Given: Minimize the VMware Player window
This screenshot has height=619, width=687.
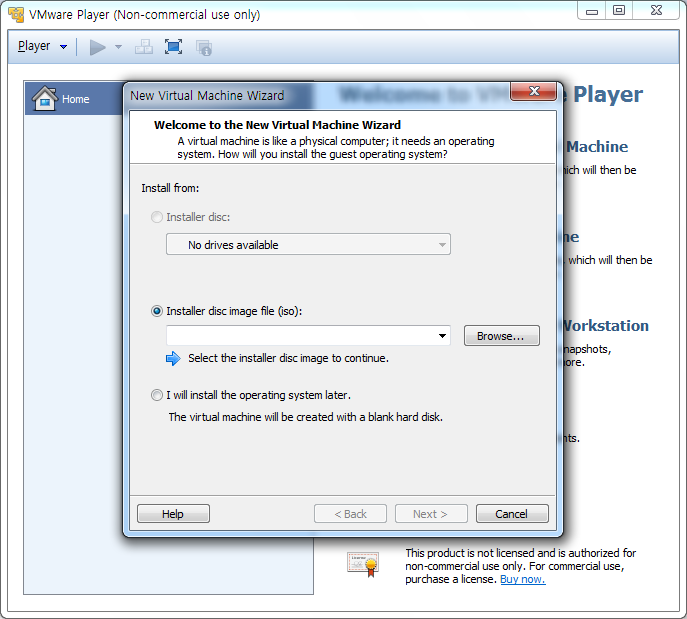Looking at the screenshot, I should 591,11.
